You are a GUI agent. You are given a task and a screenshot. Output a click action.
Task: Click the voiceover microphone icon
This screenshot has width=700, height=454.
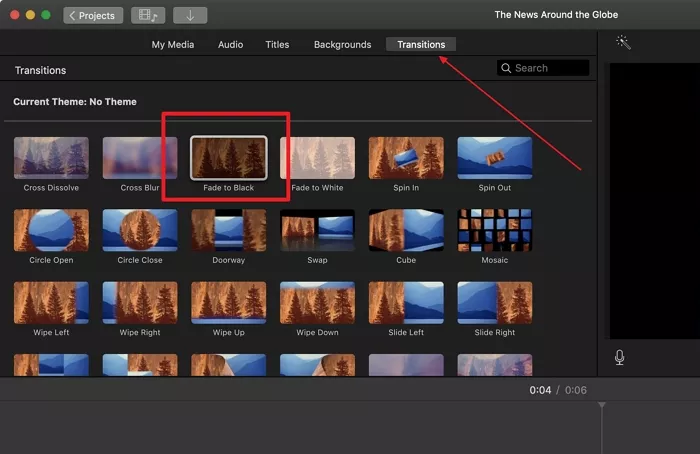(619, 358)
